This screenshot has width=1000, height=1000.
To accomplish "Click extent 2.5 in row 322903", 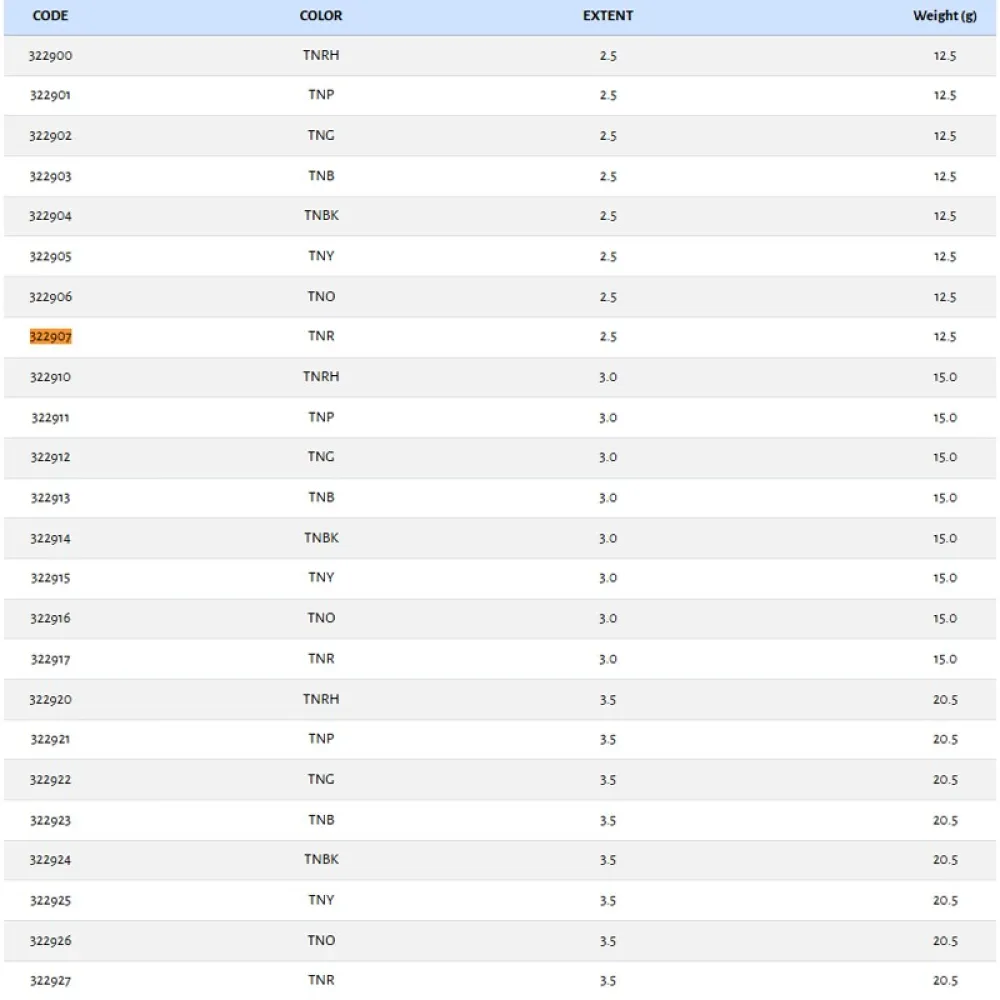I will 608,176.
